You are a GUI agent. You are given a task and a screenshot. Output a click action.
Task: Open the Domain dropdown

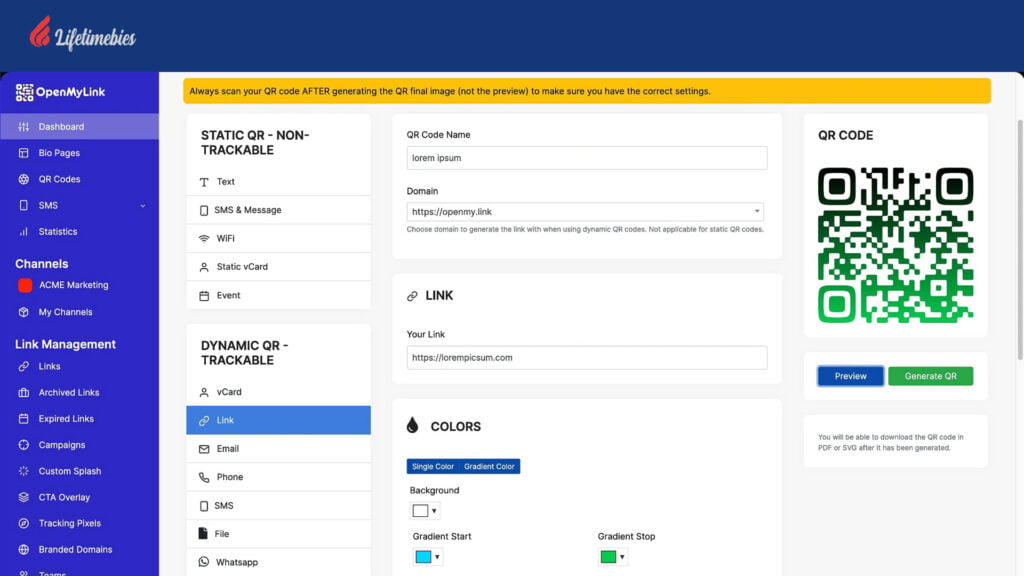tap(585, 212)
